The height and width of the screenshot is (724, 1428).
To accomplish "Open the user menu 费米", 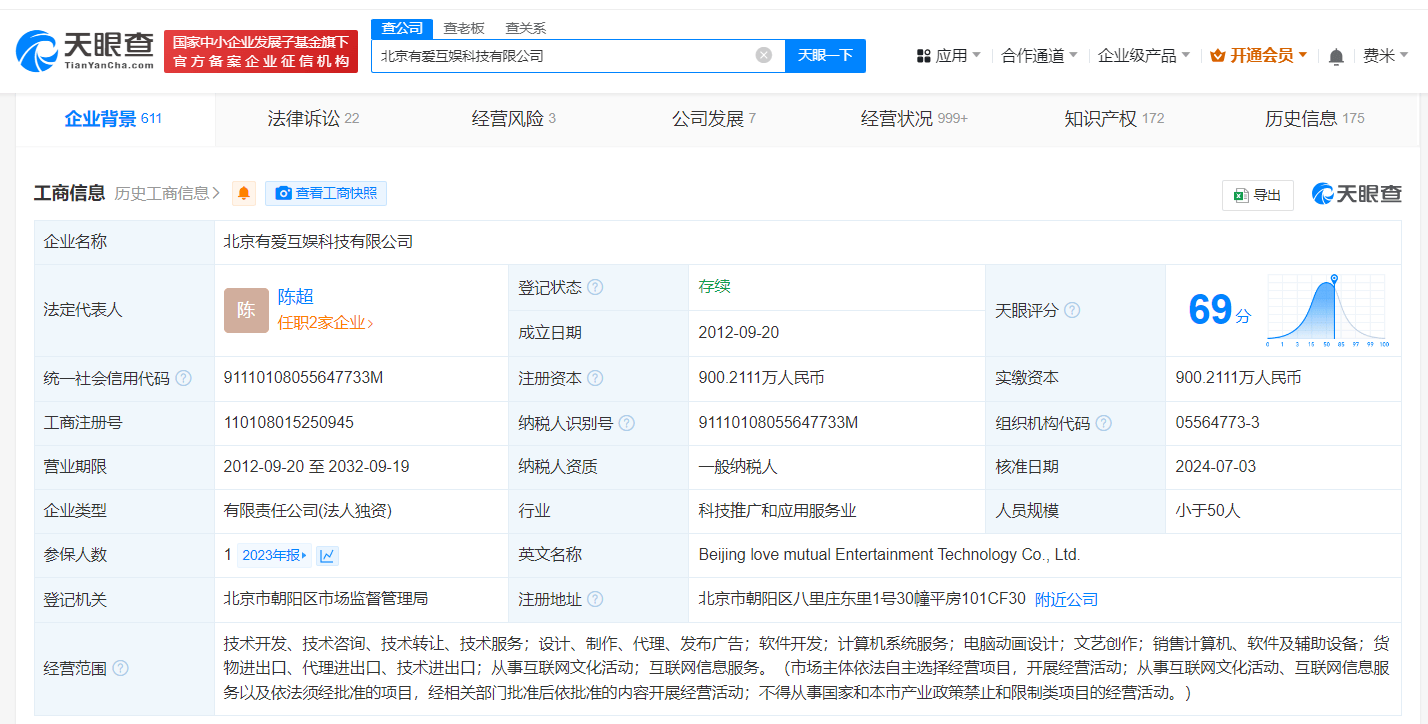I will [1385, 56].
